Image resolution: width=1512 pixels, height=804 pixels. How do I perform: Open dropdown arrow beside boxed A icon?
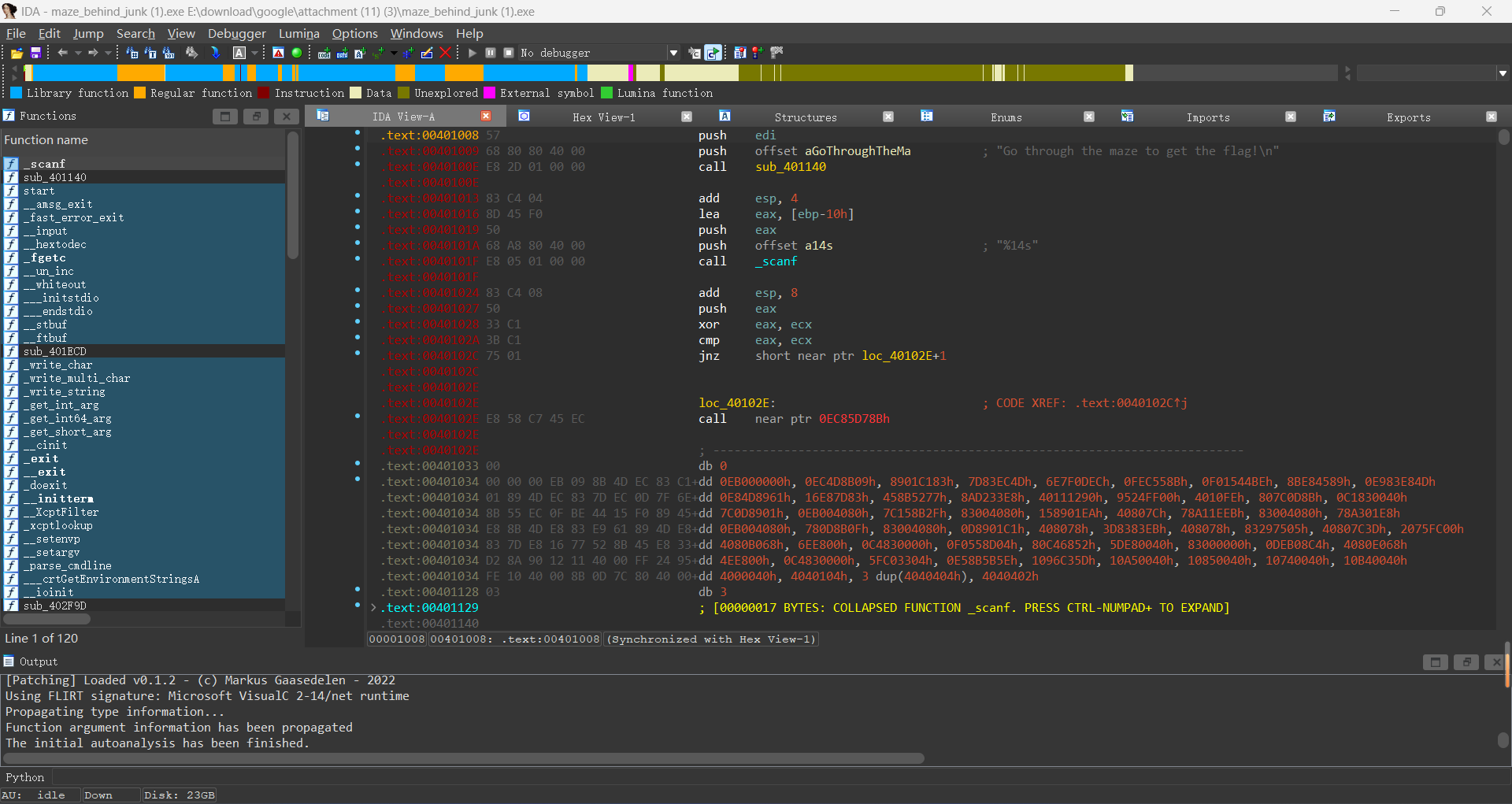coord(254,53)
